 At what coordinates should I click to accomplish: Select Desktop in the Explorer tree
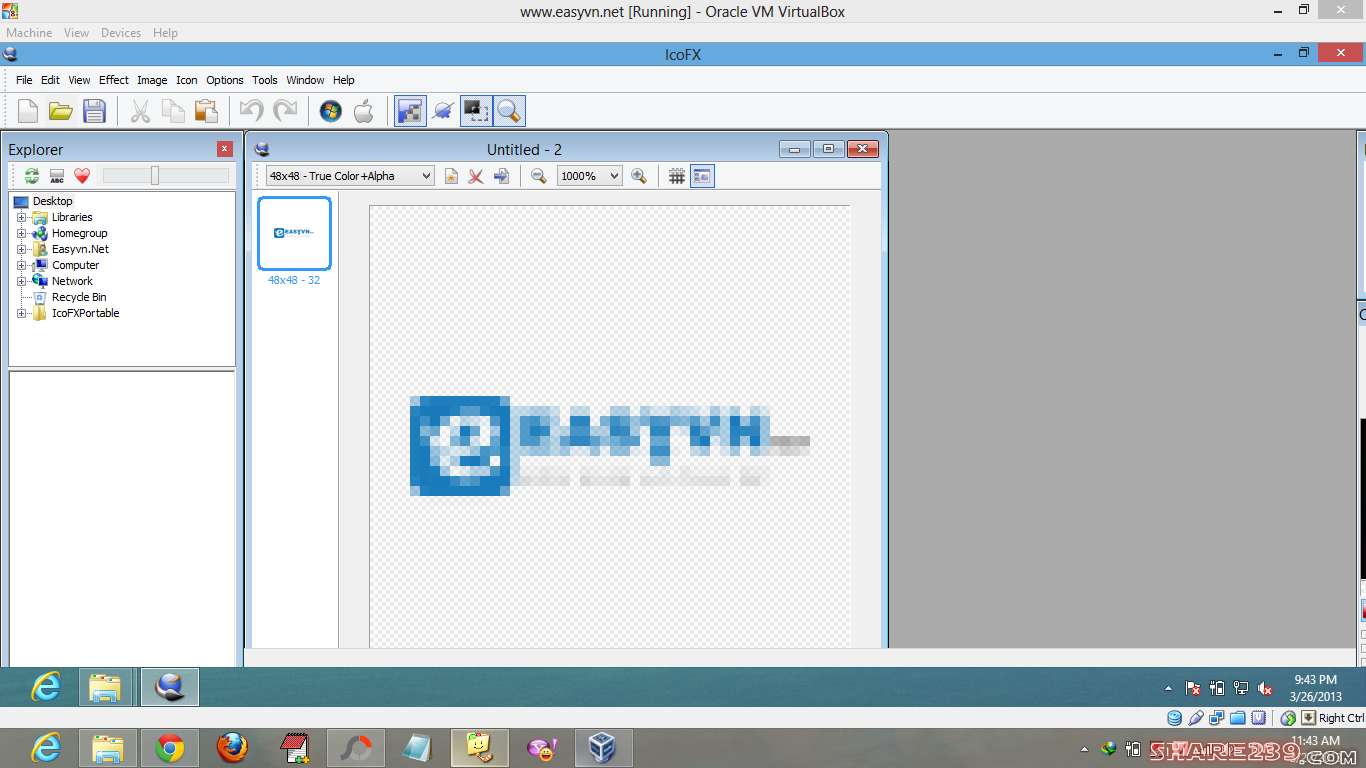[53, 201]
